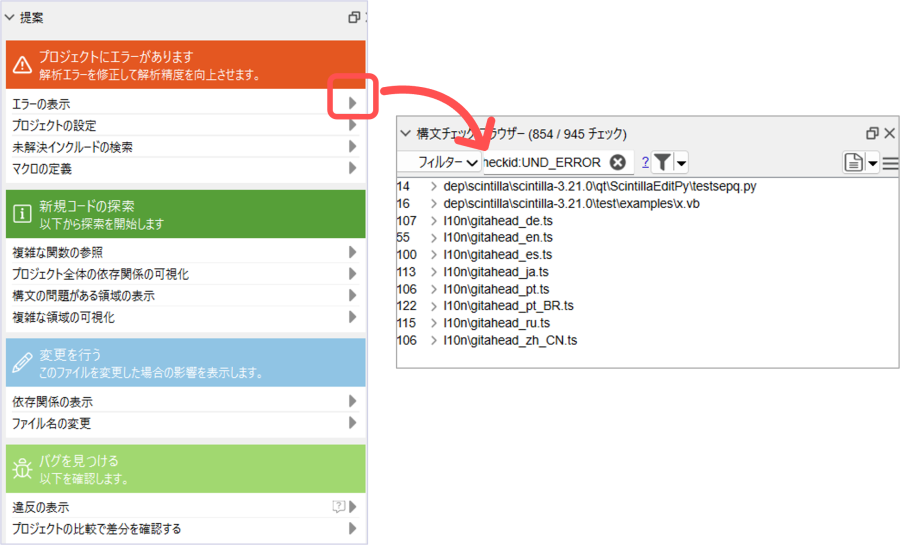
Task: Open 複雑な領域の可視化
Action: (x=64, y=318)
